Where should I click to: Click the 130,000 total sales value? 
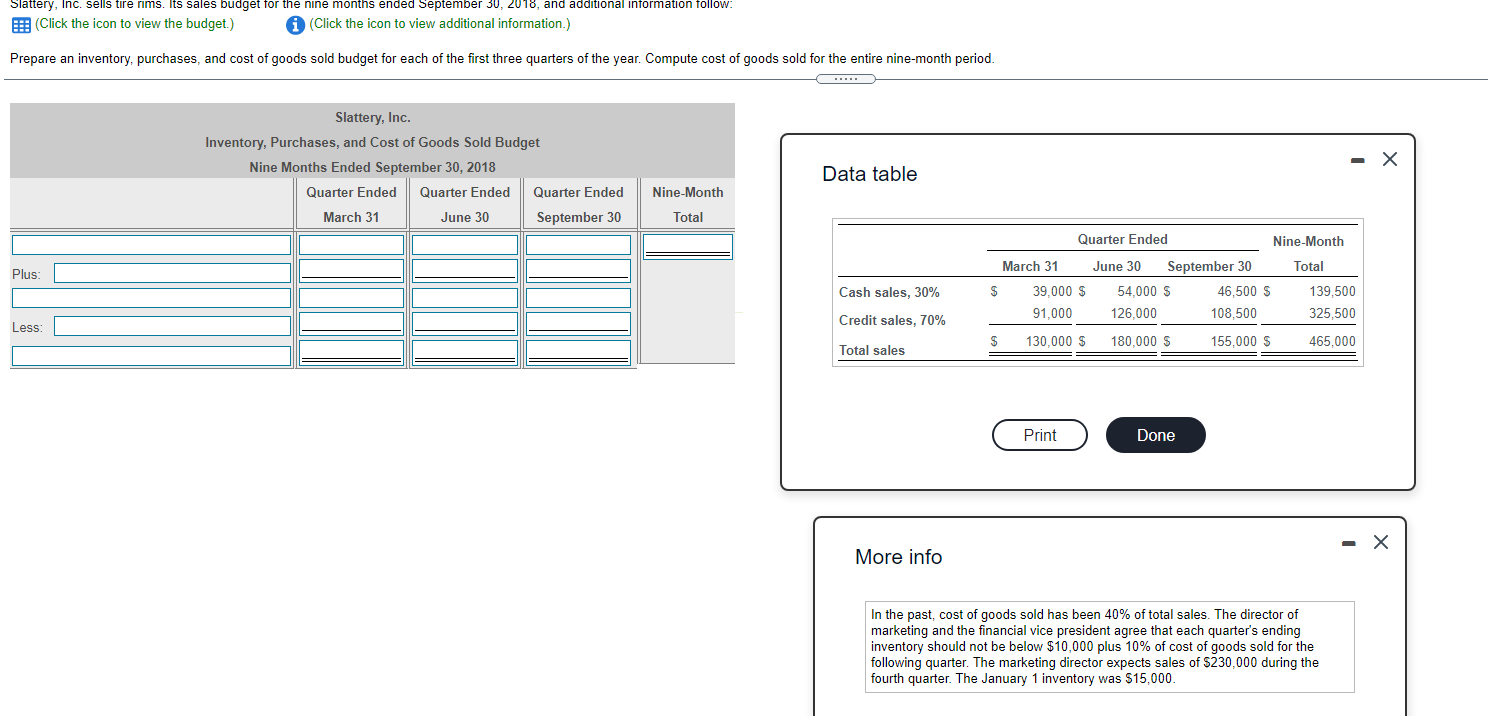pos(1049,341)
